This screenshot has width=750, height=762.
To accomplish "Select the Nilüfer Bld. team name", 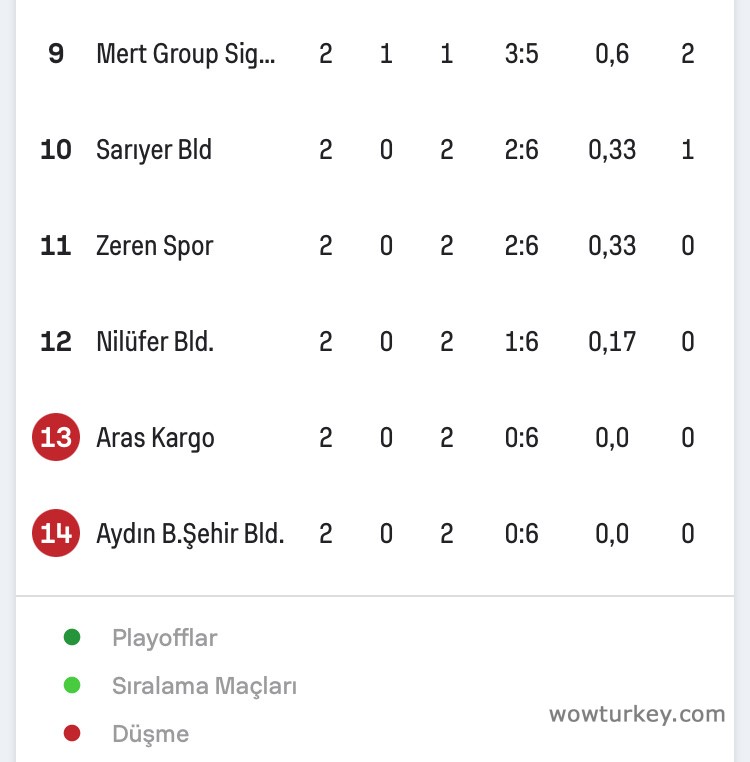I will (155, 342).
